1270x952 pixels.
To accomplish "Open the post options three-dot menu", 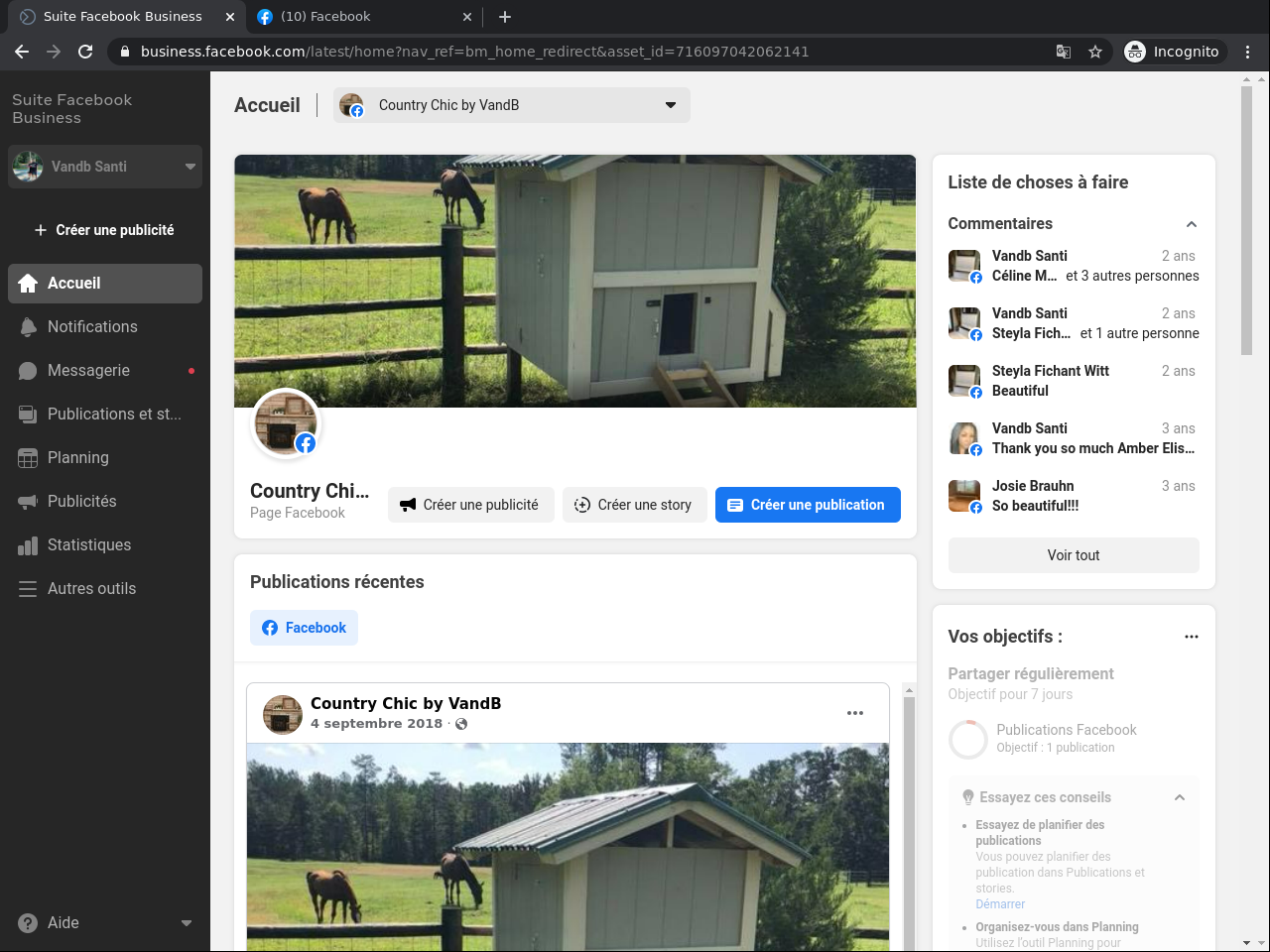I will click(x=855, y=713).
